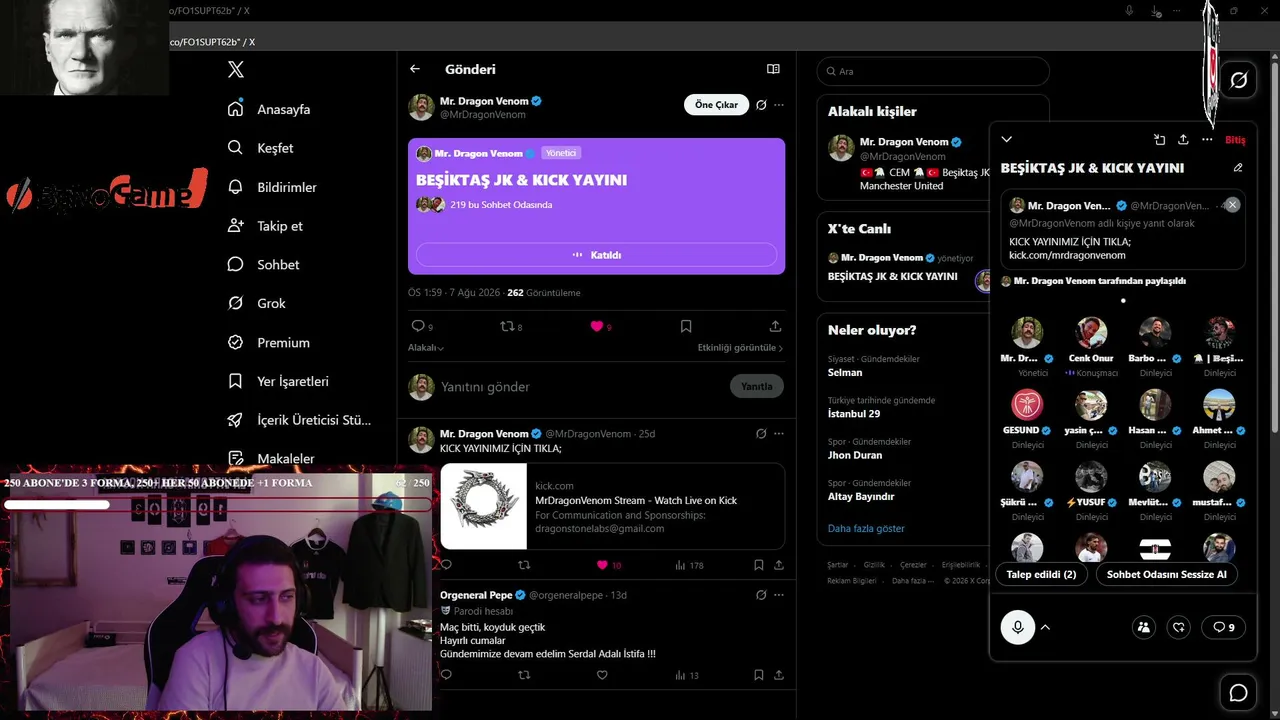Edit the Space title with pencil icon
Image resolution: width=1280 pixels, height=720 pixels.
click(1238, 168)
